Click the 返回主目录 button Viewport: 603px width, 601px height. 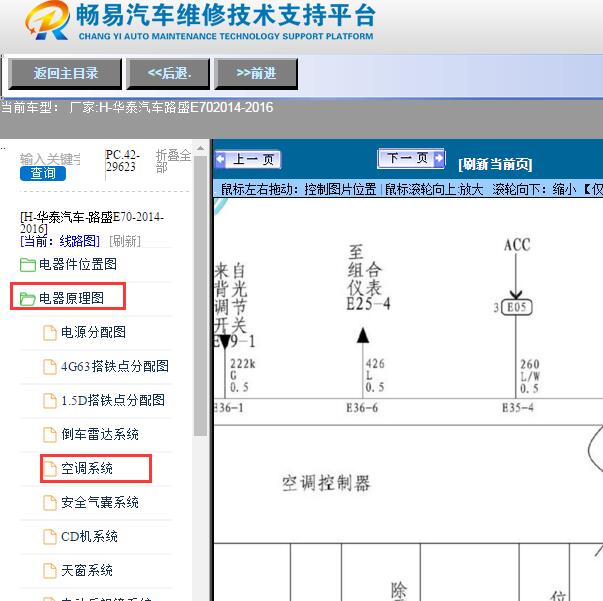pos(65,74)
